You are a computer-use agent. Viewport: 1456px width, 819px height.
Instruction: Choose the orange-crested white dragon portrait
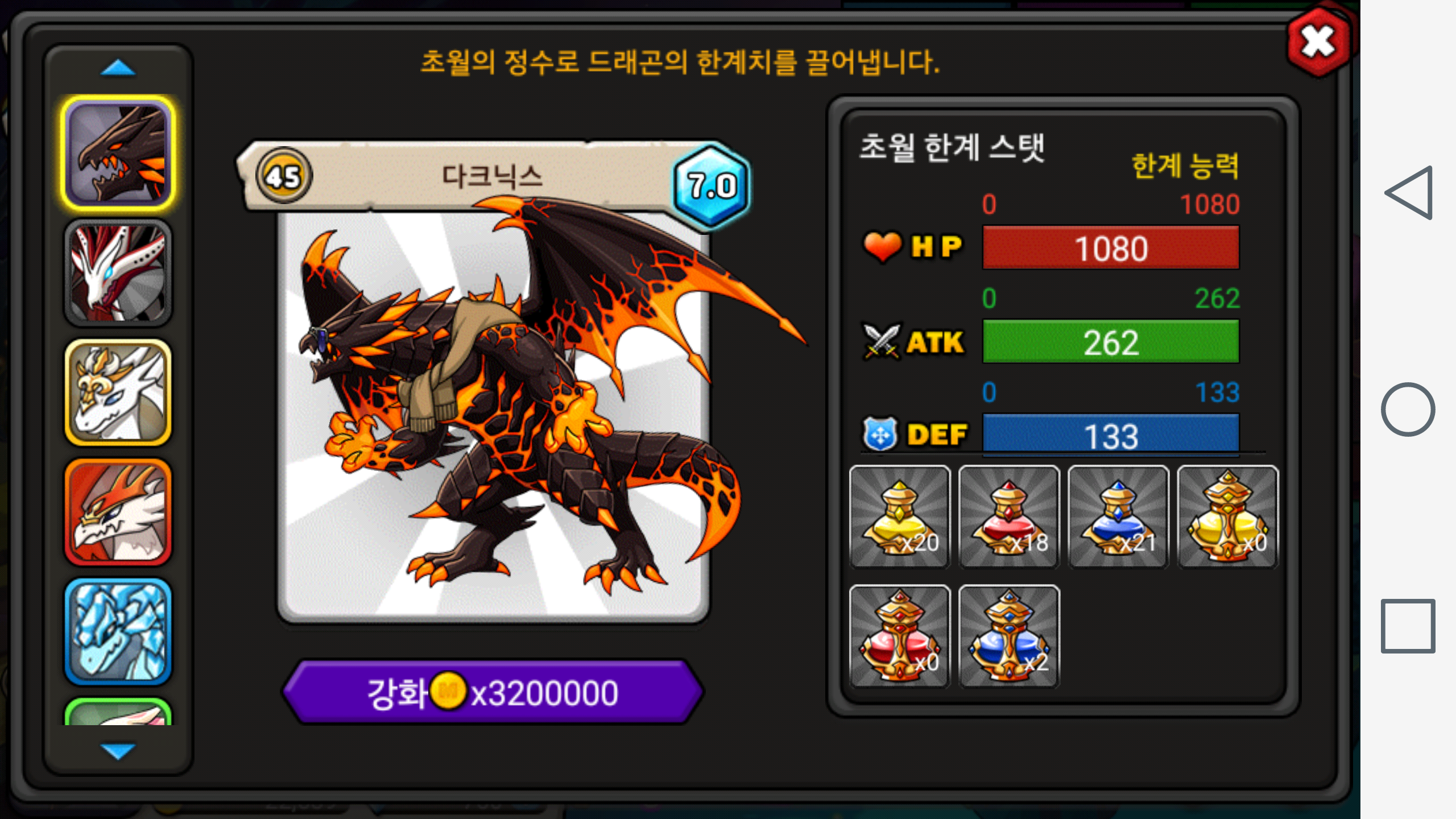pyautogui.click(x=118, y=512)
